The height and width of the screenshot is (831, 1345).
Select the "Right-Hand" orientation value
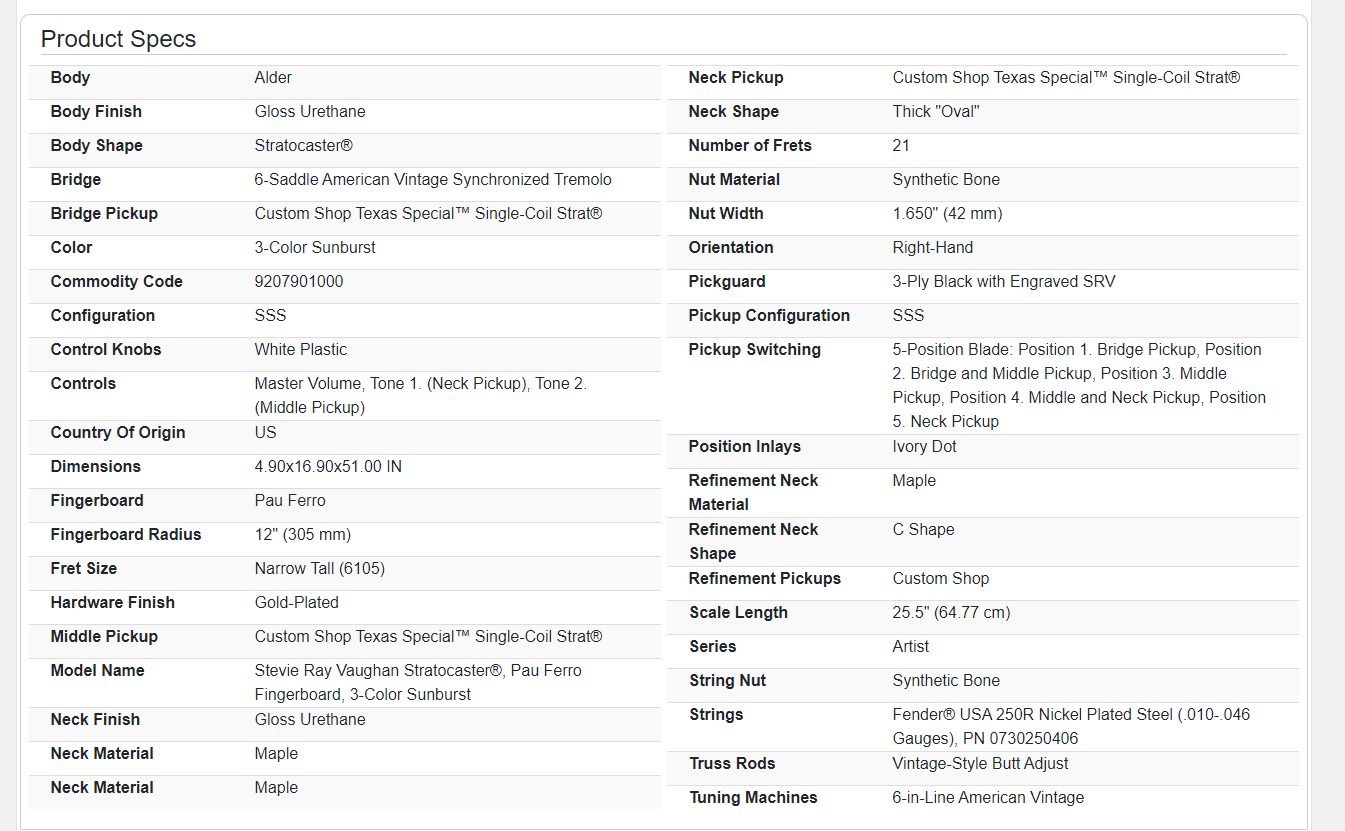coord(932,248)
